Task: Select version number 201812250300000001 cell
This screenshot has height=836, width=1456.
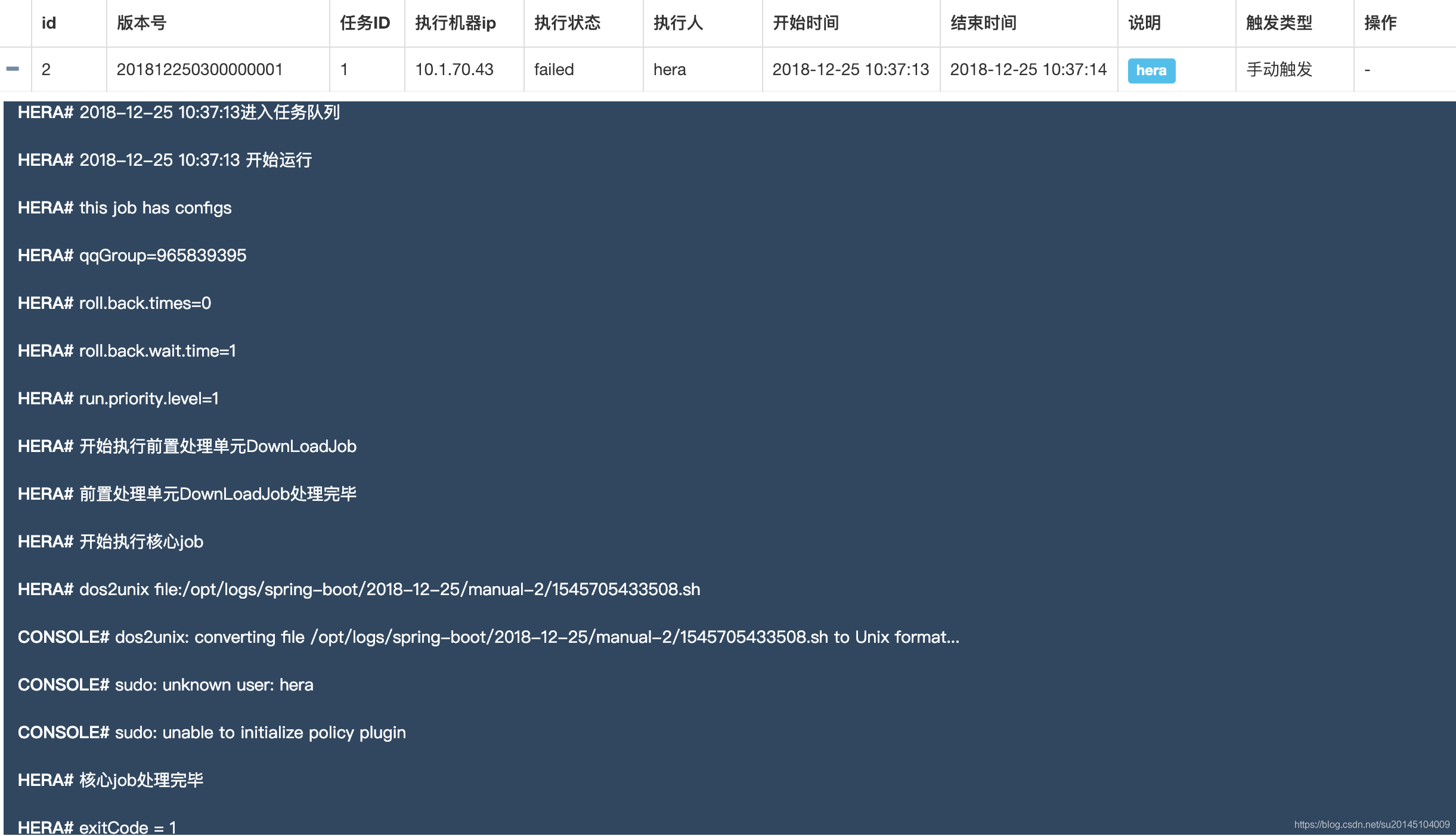Action: (199, 69)
